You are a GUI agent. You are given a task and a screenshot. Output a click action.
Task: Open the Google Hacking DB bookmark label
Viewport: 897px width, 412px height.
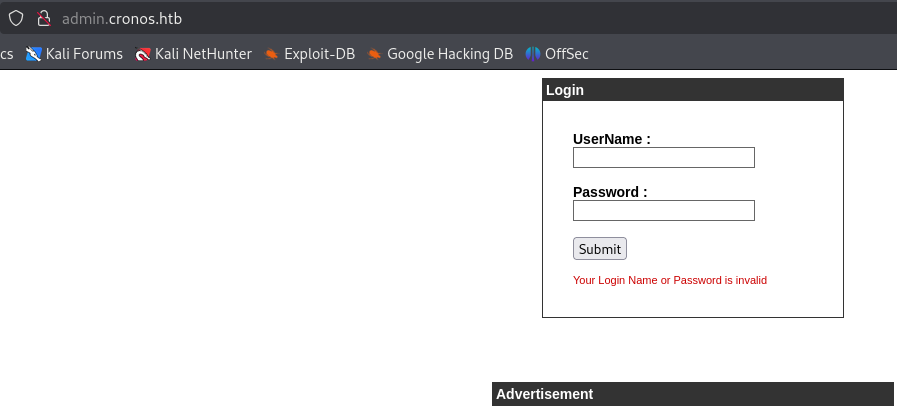tap(449, 54)
